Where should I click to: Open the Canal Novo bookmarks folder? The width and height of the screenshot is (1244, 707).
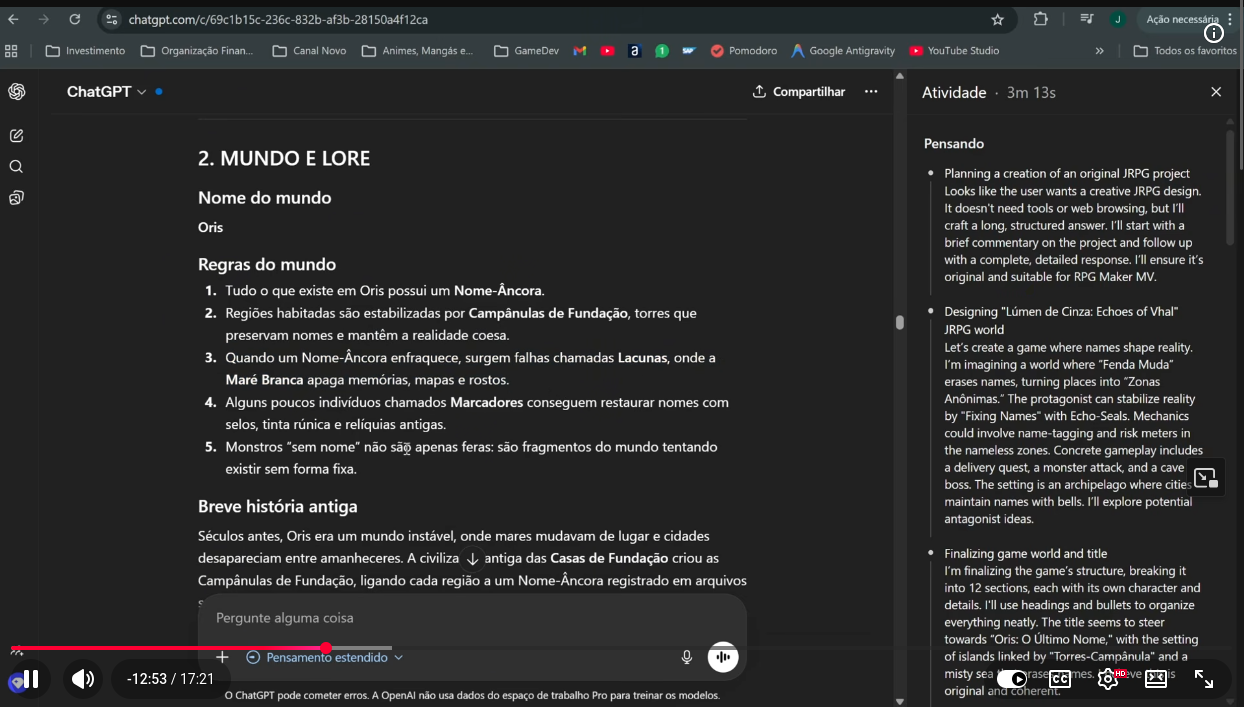(x=308, y=50)
